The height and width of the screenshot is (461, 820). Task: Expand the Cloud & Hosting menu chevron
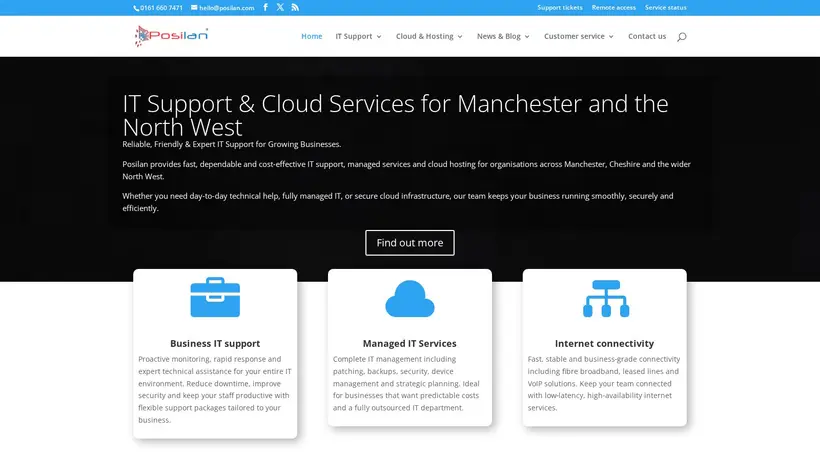pos(460,37)
